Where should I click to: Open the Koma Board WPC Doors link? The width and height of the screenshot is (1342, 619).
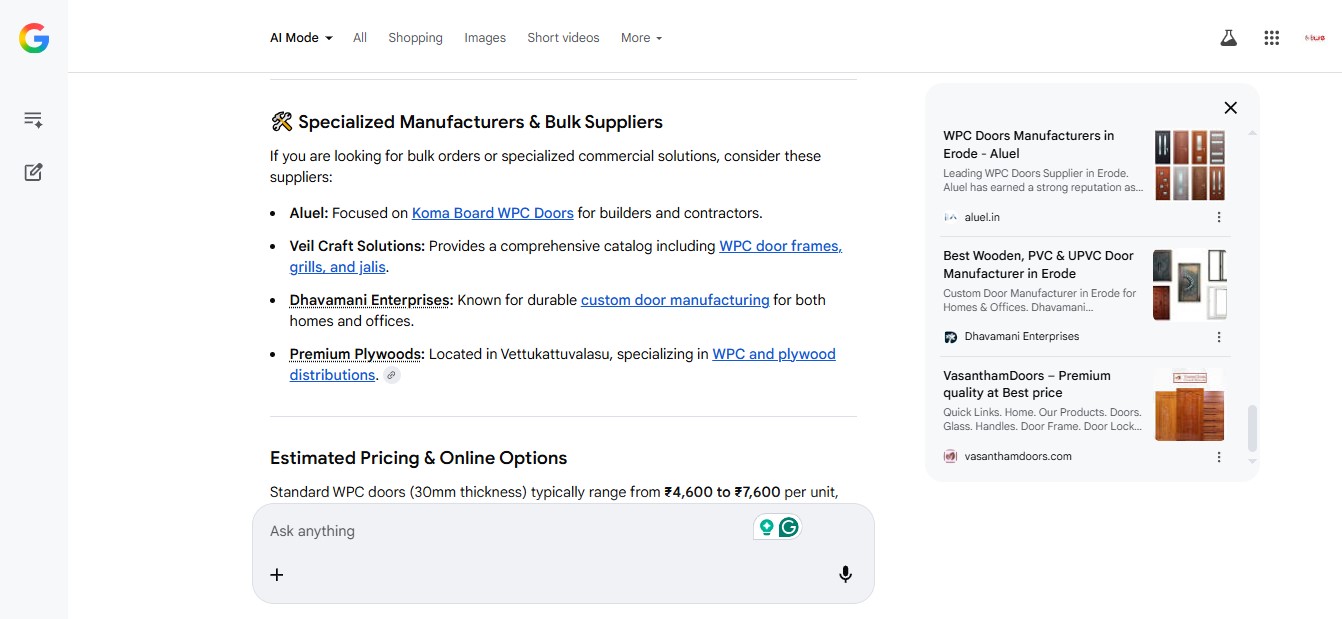493,213
